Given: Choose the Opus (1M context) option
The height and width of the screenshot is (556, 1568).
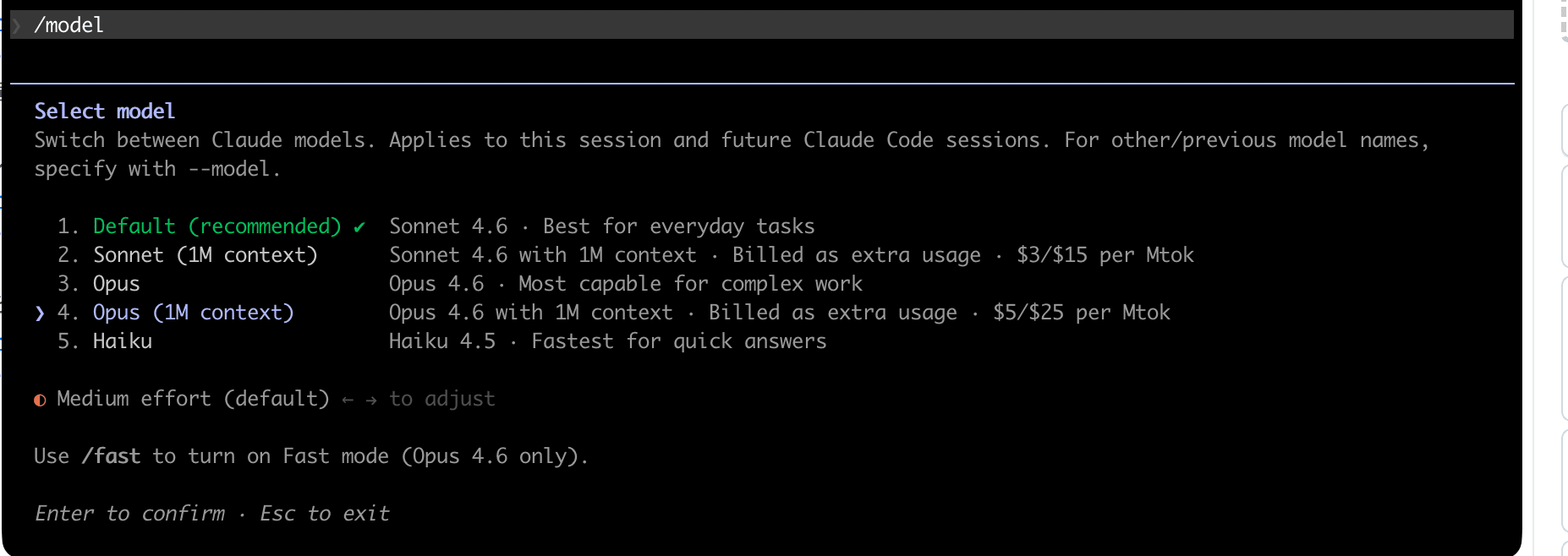Looking at the screenshot, I should (x=193, y=313).
